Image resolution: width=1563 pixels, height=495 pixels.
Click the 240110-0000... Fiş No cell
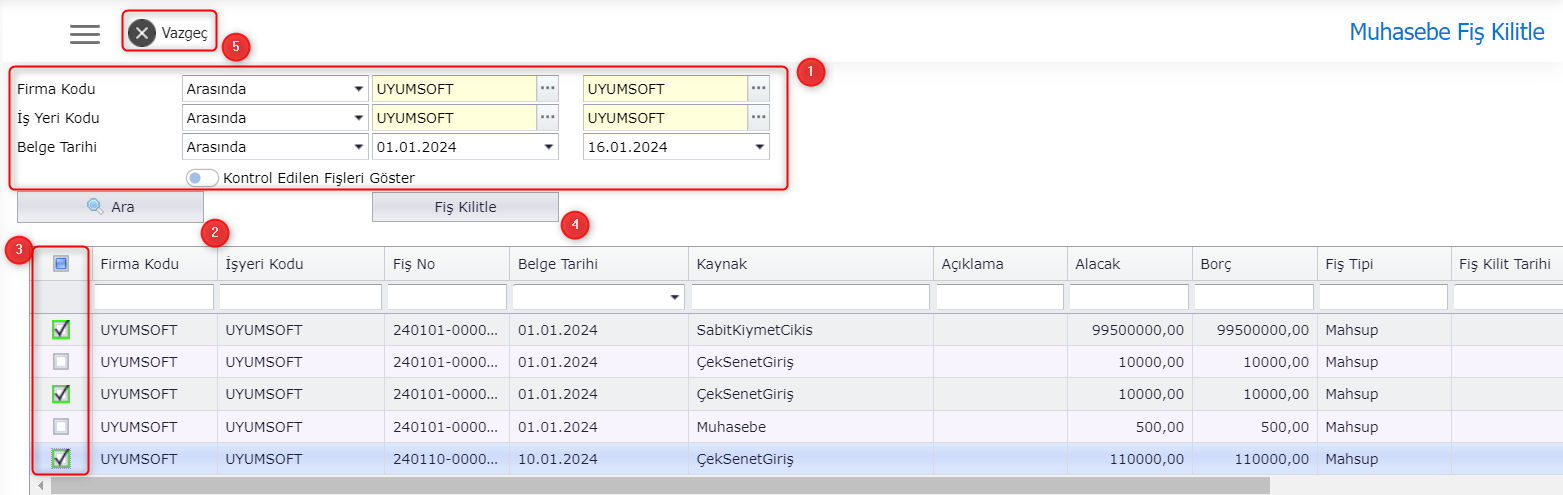click(446, 458)
